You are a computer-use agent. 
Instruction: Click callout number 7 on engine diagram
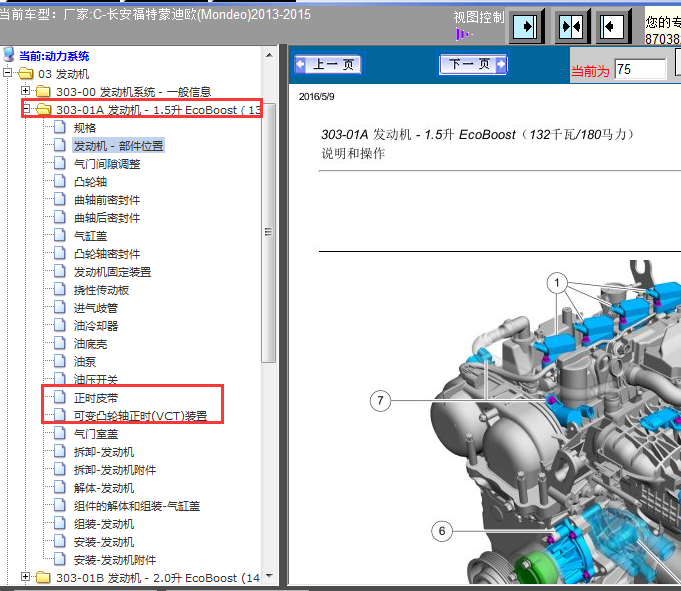380,400
